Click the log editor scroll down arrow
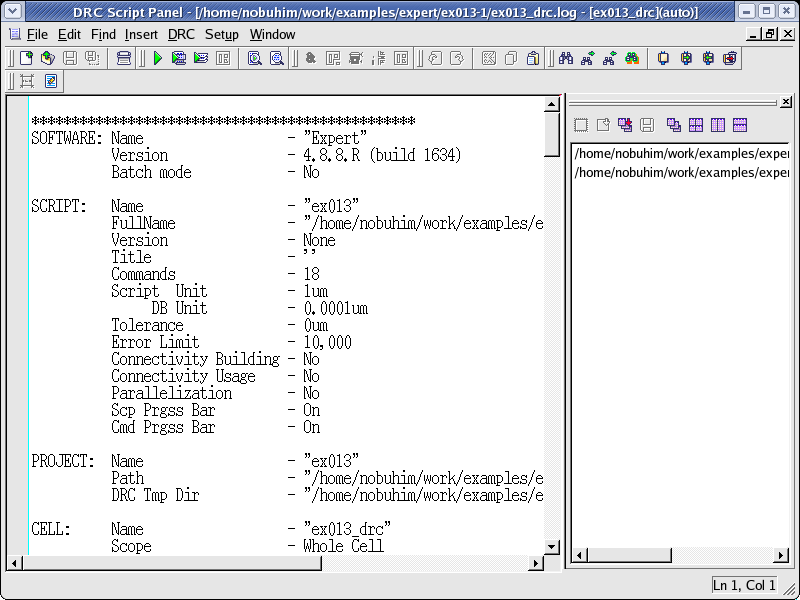The width and height of the screenshot is (800, 600). click(x=552, y=547)
